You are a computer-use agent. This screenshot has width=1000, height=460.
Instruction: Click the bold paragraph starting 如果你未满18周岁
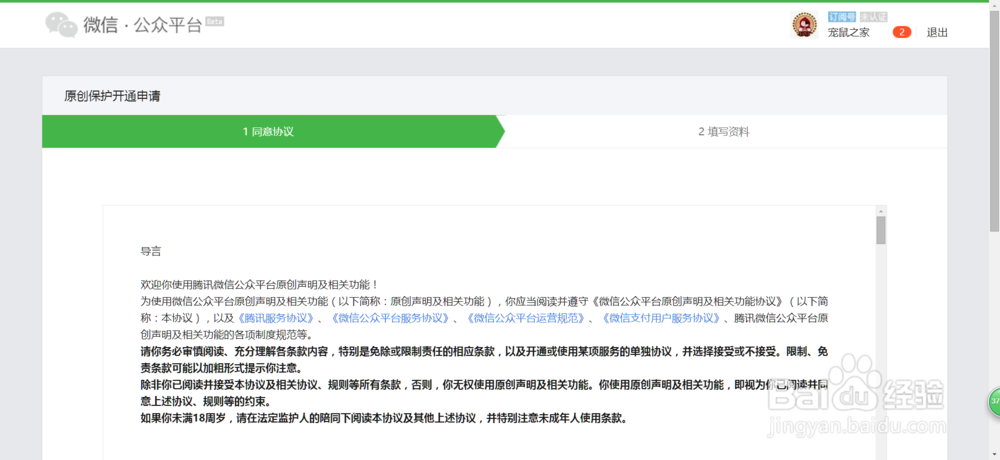(x=385, y=419)
